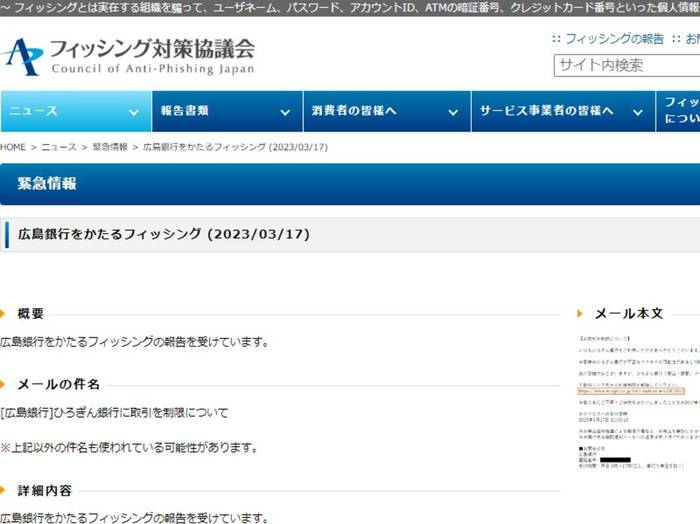This screenshot has width=700, height=524.
Task: Go to HOME via breadcrumb
Action: coord(13,147)
